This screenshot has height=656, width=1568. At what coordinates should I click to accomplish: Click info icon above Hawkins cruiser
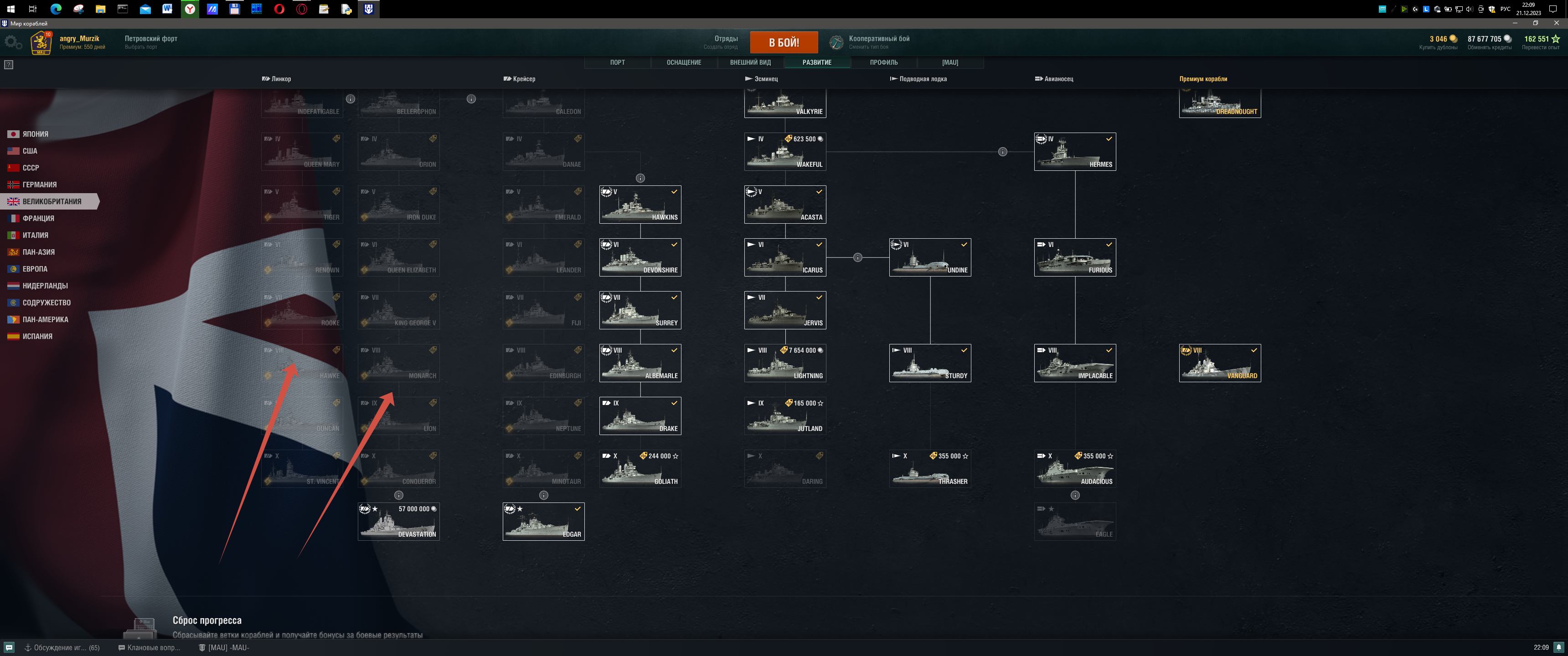640,178
